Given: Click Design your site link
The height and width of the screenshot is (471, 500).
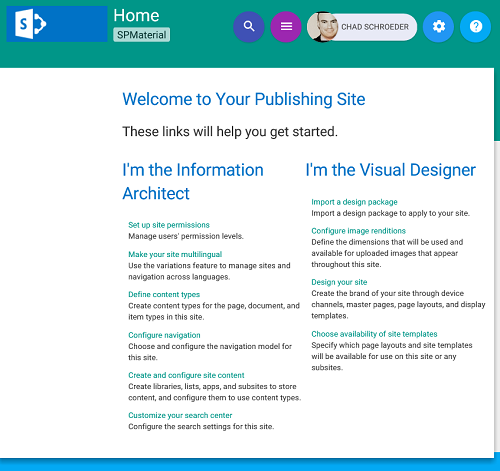Looking at the screenshot, I should [x=339, y=282].
